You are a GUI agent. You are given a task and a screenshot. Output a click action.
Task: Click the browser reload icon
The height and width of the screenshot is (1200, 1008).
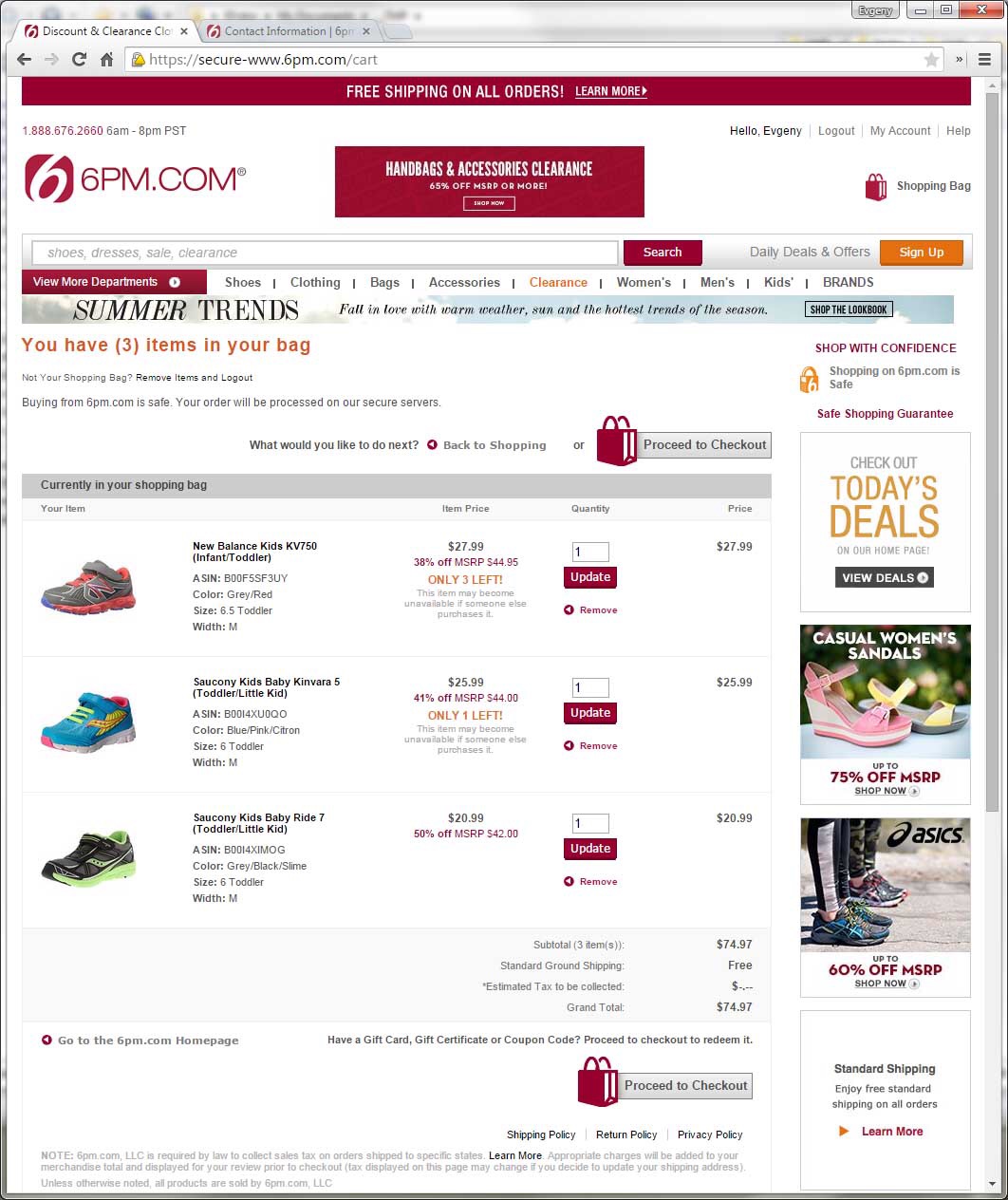click(x=79, y=59)
